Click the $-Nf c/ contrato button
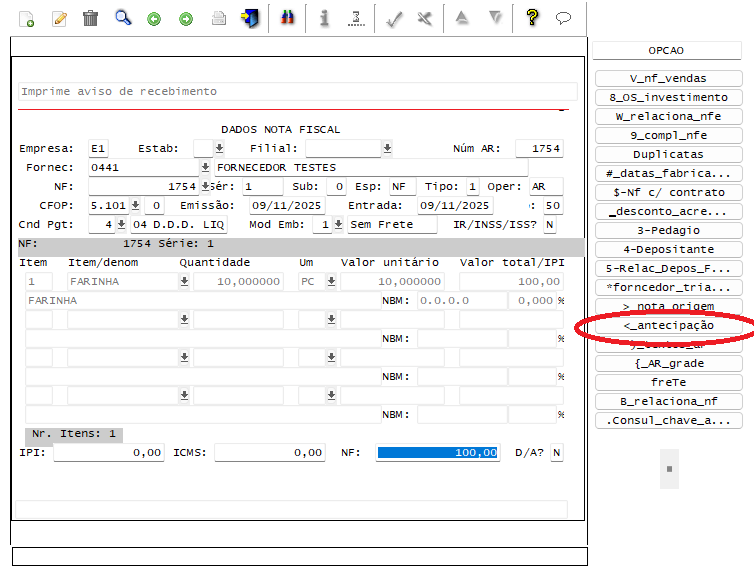The image size is (754, 568). tap(668, 192)
